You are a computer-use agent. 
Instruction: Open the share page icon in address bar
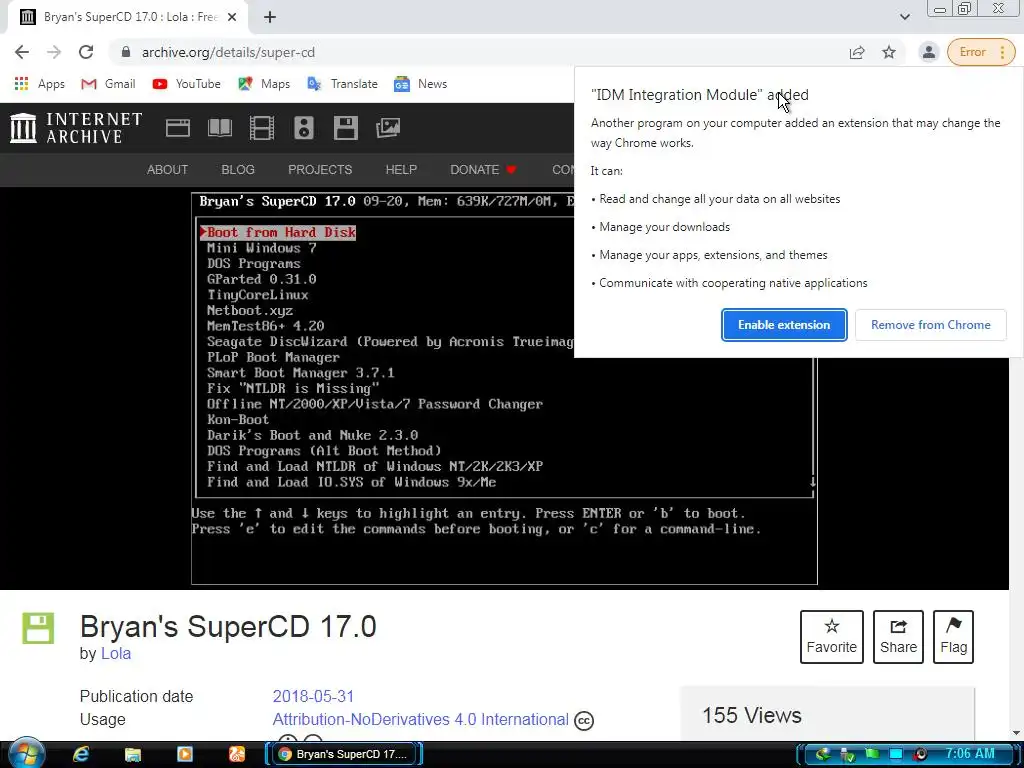(x=857, y=52)
